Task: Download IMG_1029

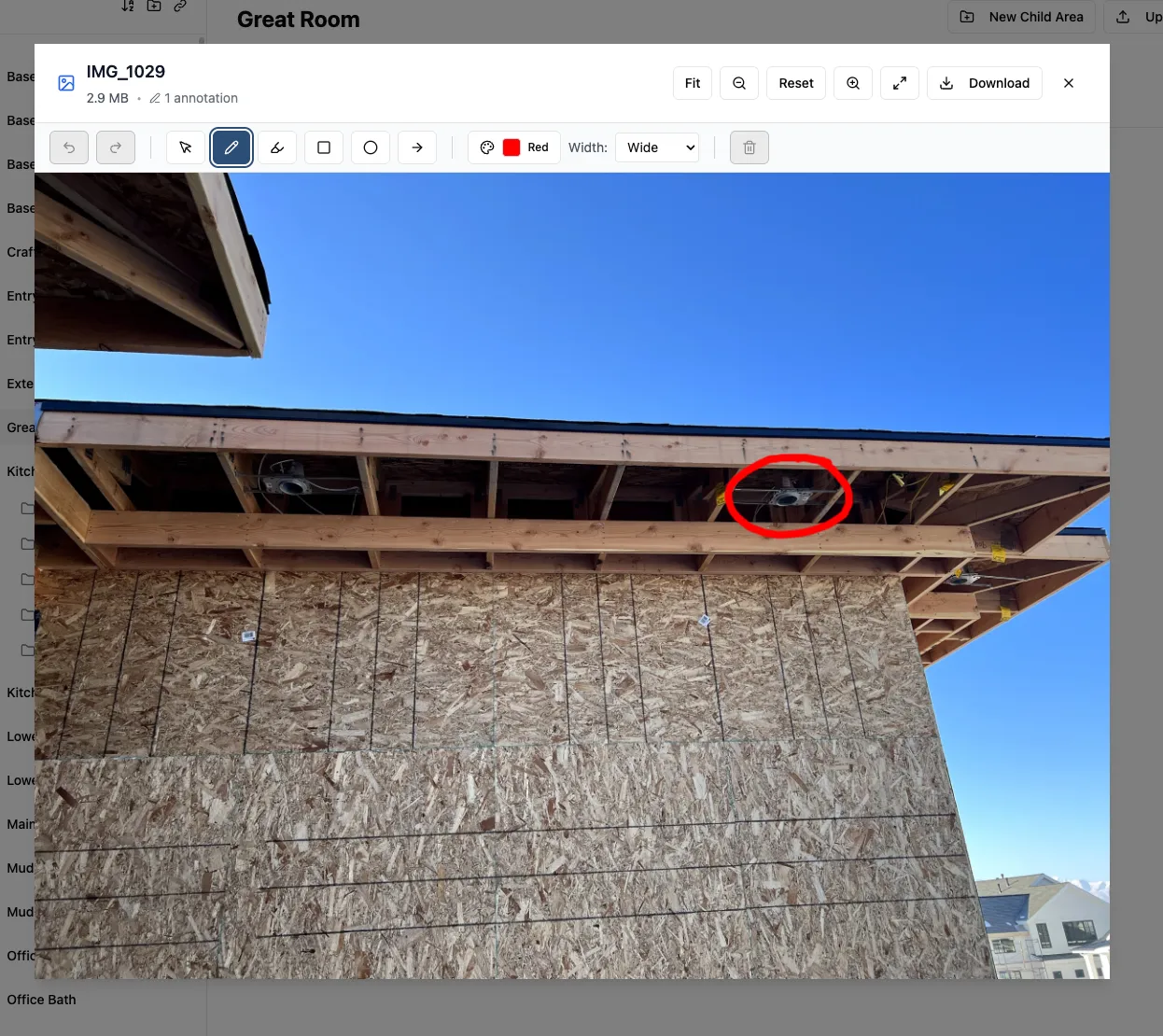Action: click(985, 83)
